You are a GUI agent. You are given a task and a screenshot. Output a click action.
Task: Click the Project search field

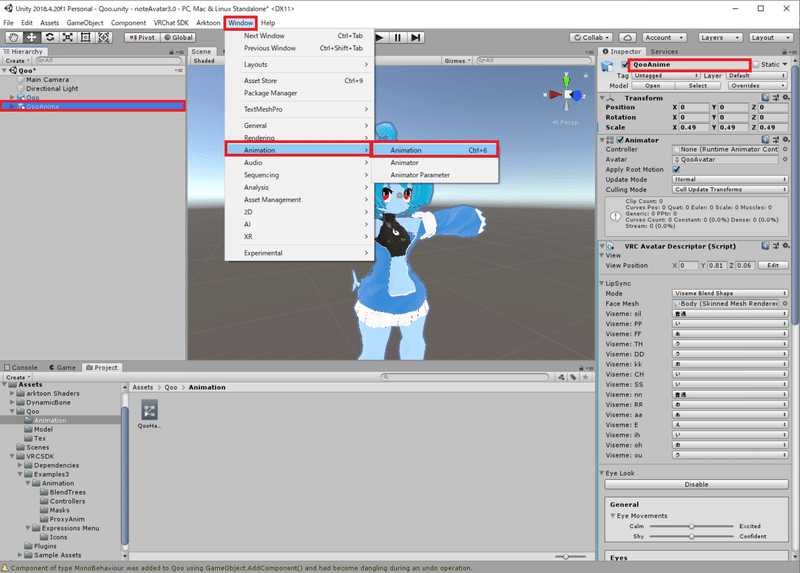click(465, 377)
